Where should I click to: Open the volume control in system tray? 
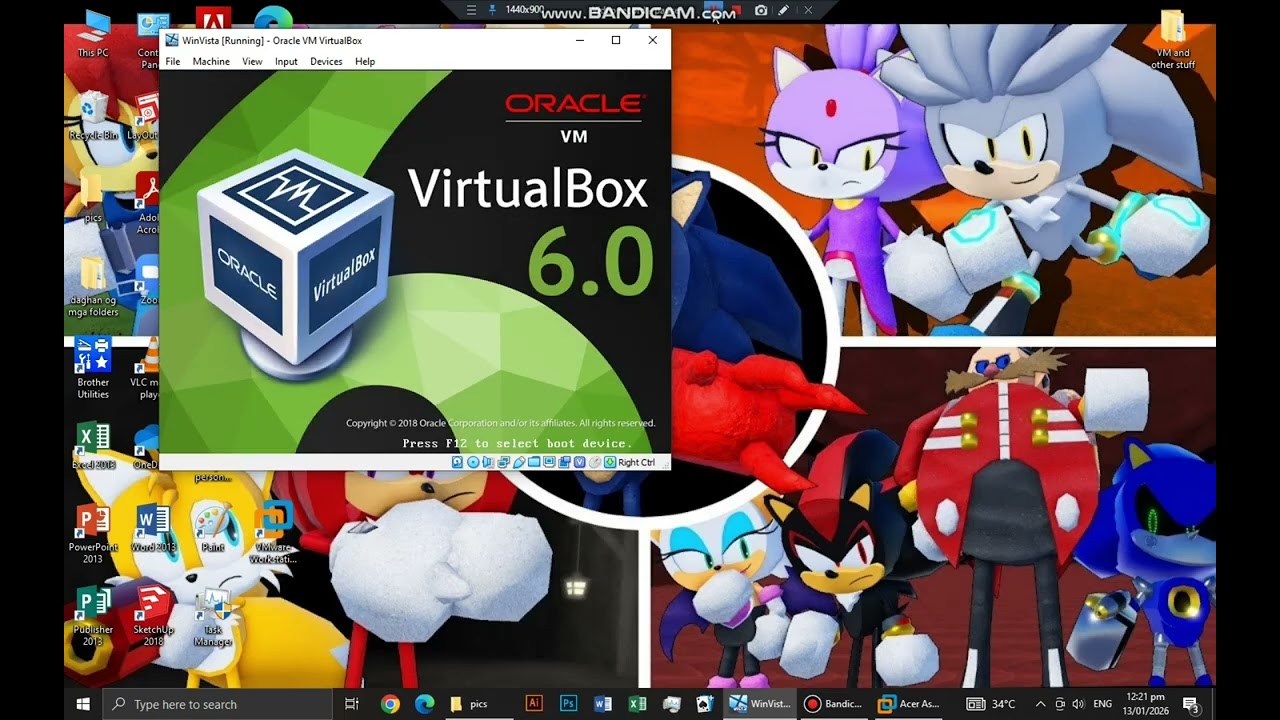pyautogui.click(x=1078, y=704)
